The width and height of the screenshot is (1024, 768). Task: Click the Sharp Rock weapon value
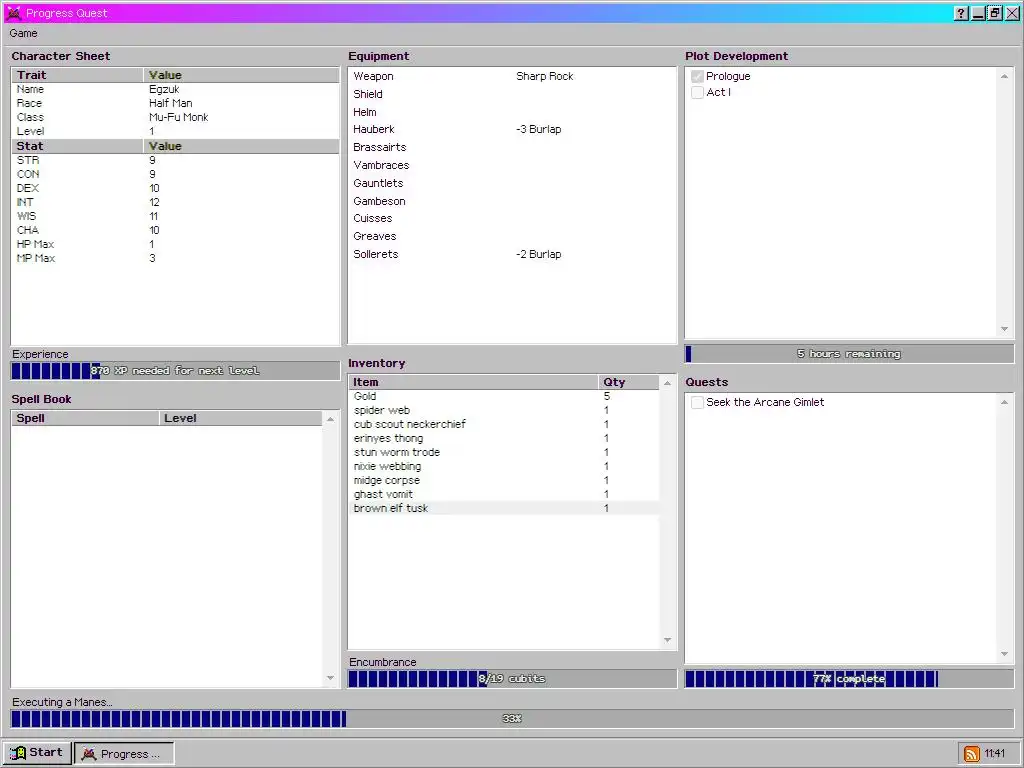pyautogui.click(x=545, y=76)
